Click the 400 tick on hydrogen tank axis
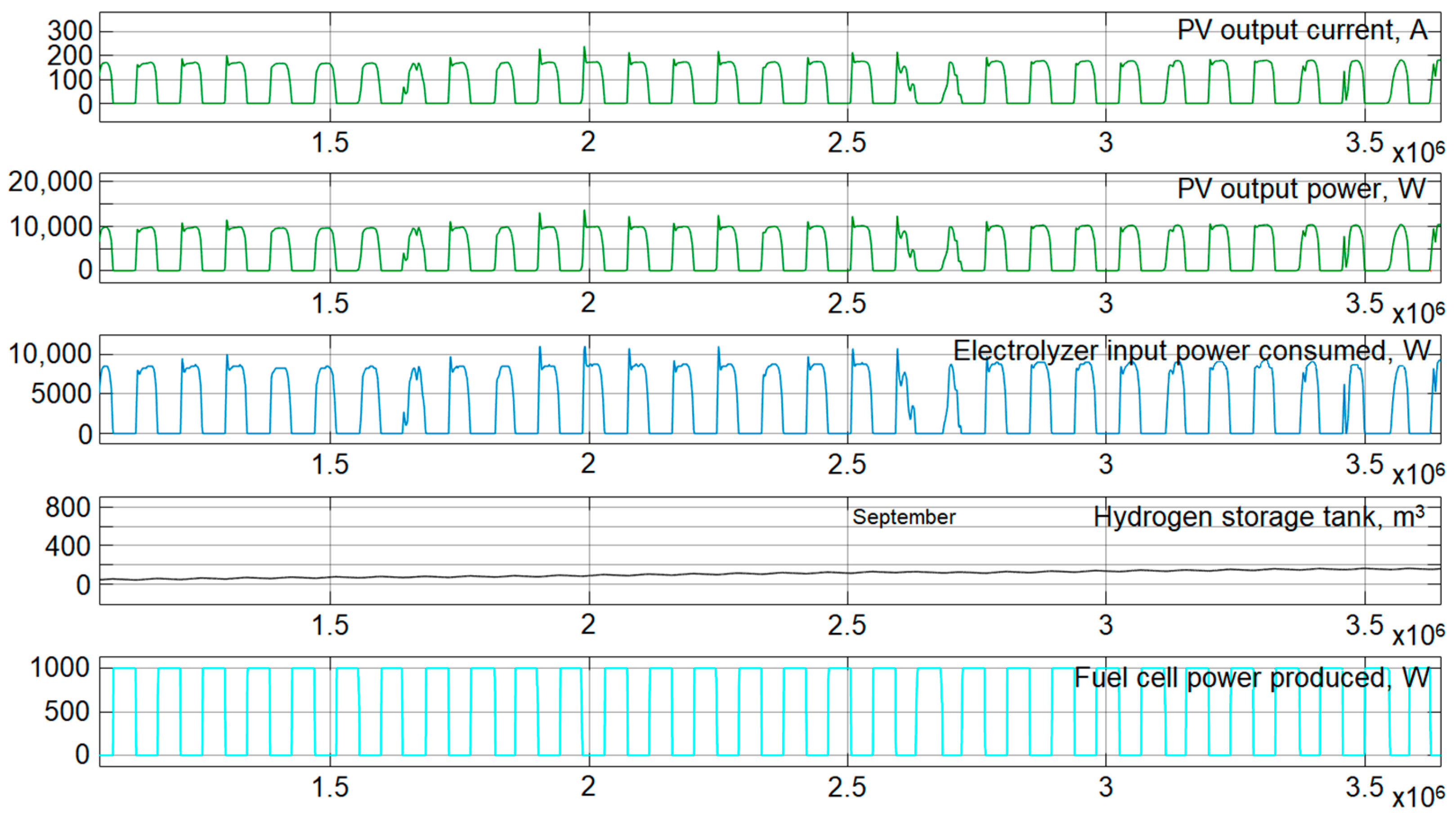 click(67, 546)
